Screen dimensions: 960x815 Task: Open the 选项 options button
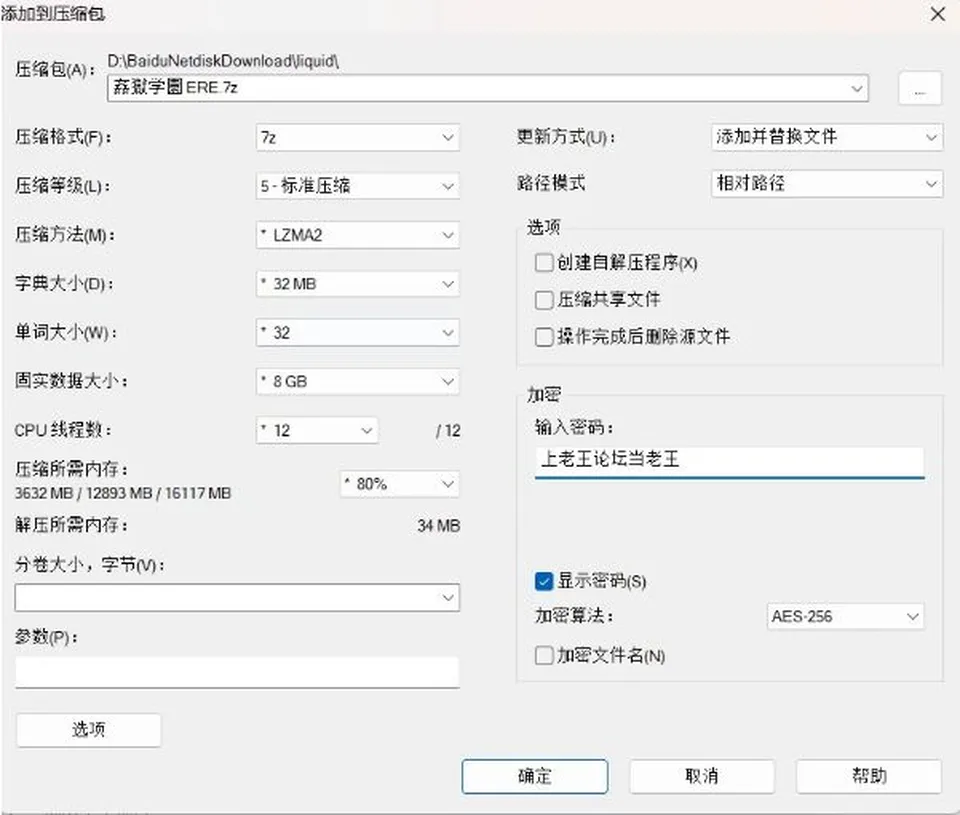pyautogui.click(x=89, y=729)
